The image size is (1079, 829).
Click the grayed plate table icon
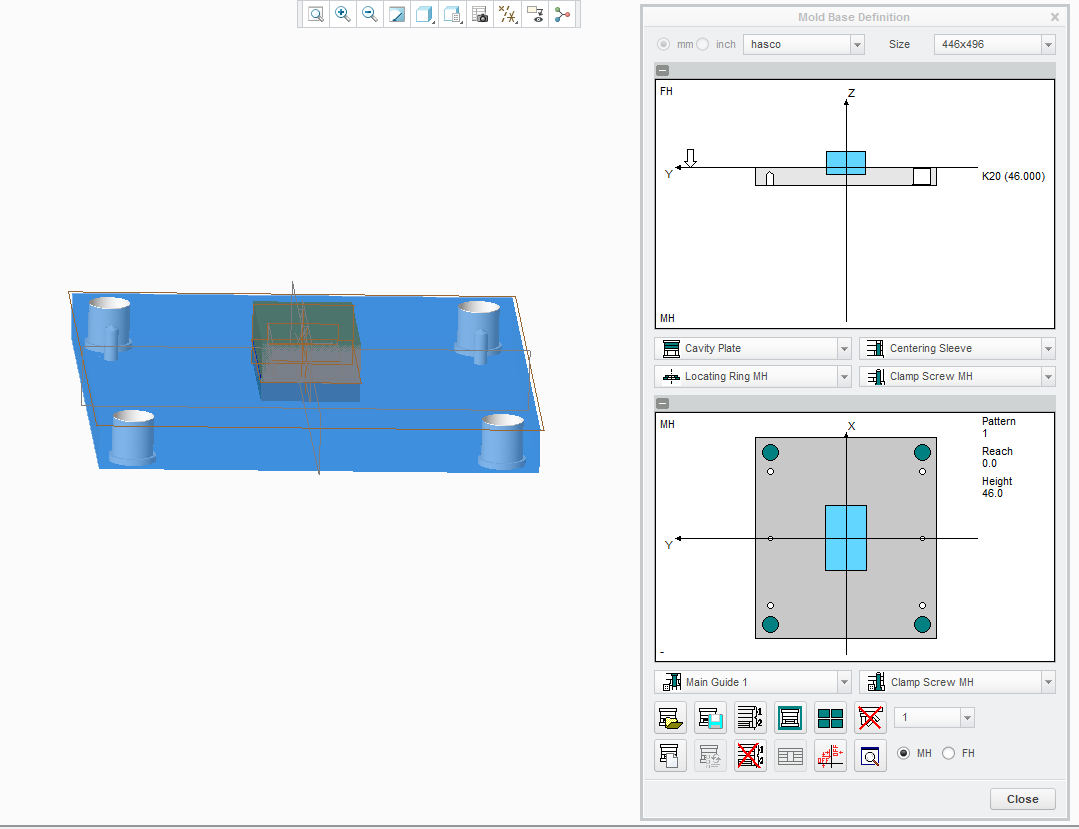pyautogui.click(x=790, y=756)
